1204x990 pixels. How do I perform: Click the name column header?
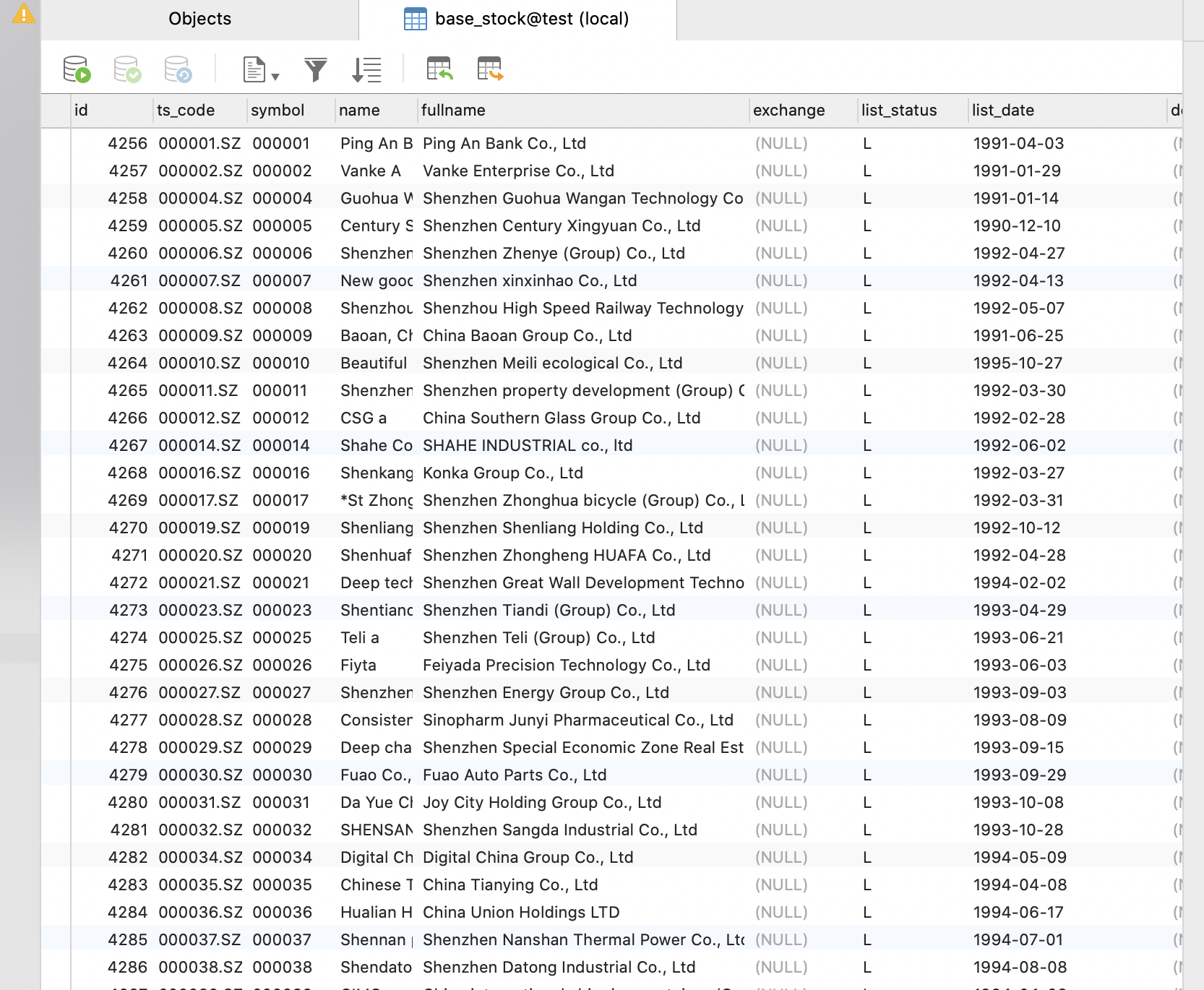coord(377,111)
